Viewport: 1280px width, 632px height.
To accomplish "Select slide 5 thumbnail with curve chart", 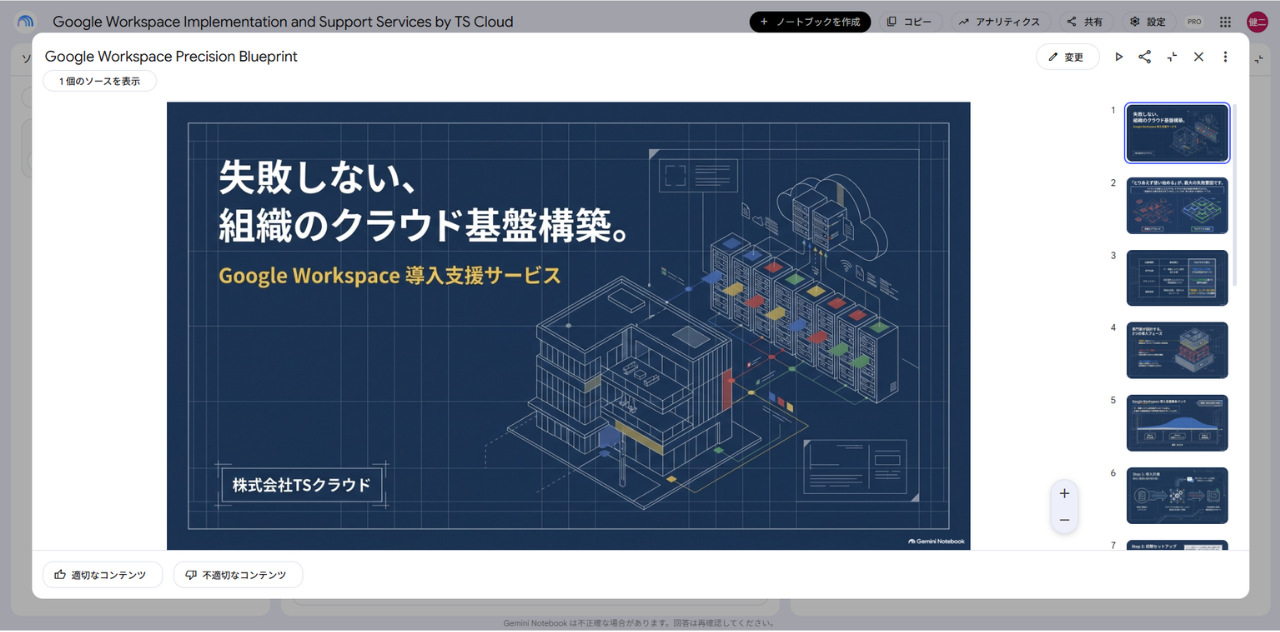I will (1177, 423).
